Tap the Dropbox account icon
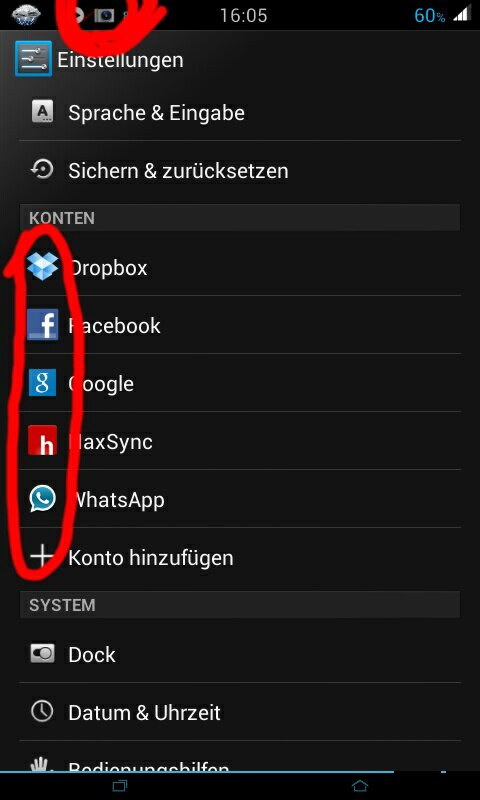The height and width of the screenshot is (800, 480). coord(42,267)
